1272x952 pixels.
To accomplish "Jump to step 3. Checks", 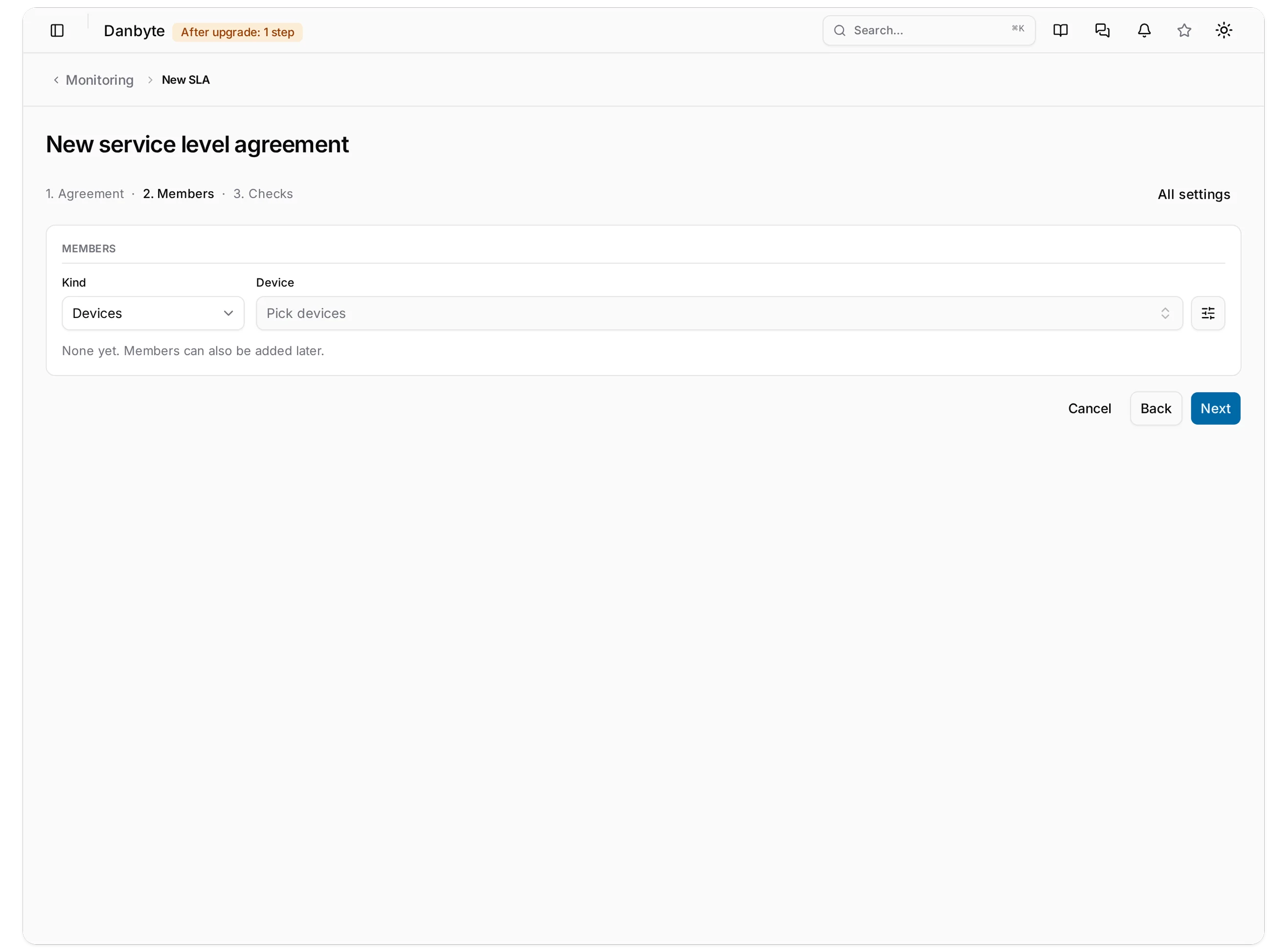I will [x=263, y=194].
